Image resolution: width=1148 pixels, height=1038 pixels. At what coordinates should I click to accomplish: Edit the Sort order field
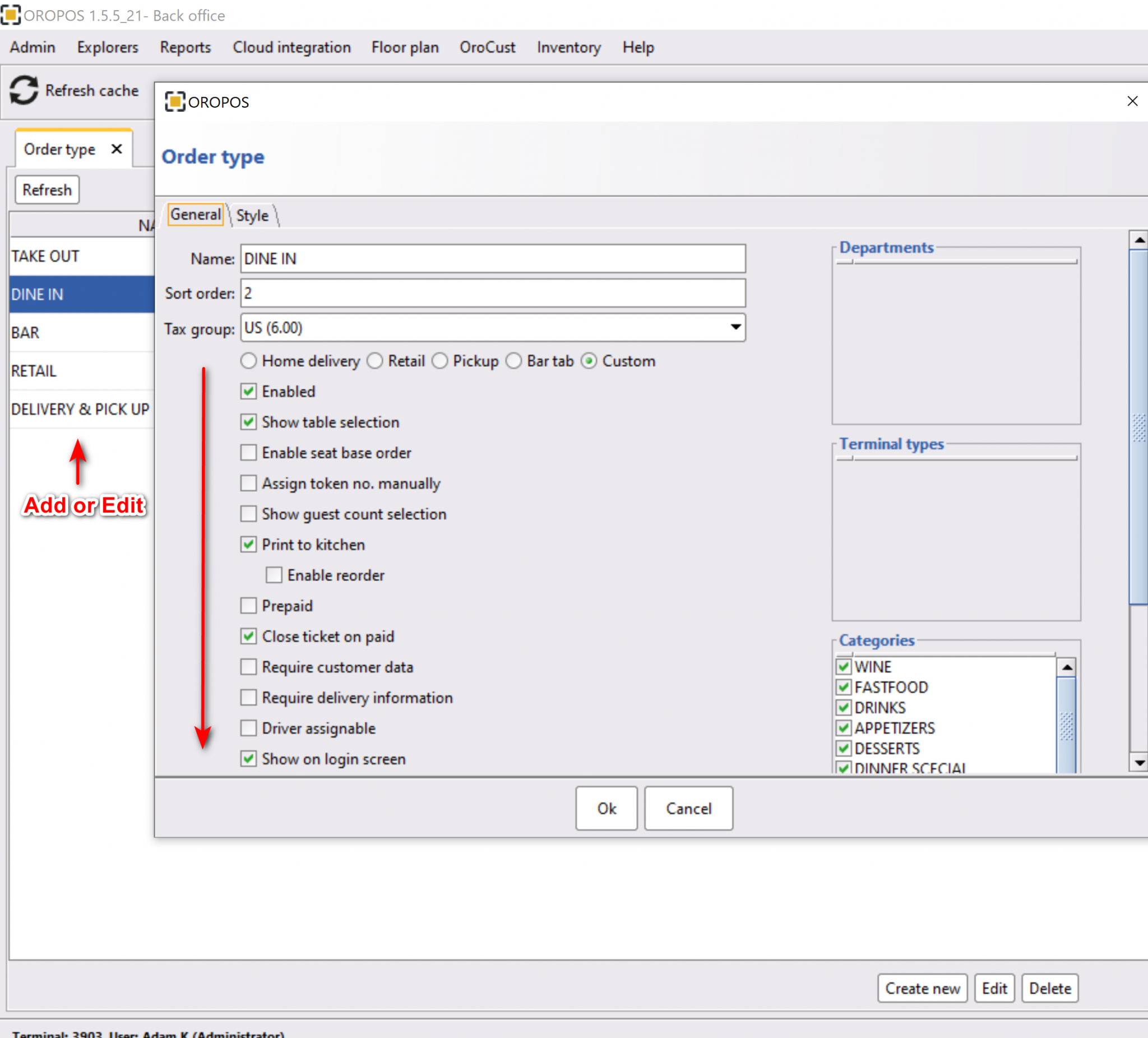click(x=492, y=293)
